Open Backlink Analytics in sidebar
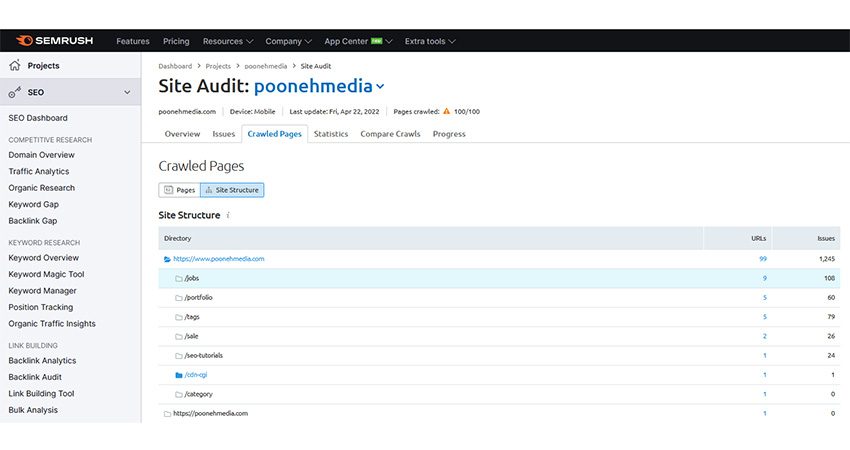Image resolution: width=850 pixels, height=450 pixels. coord(42,361)
